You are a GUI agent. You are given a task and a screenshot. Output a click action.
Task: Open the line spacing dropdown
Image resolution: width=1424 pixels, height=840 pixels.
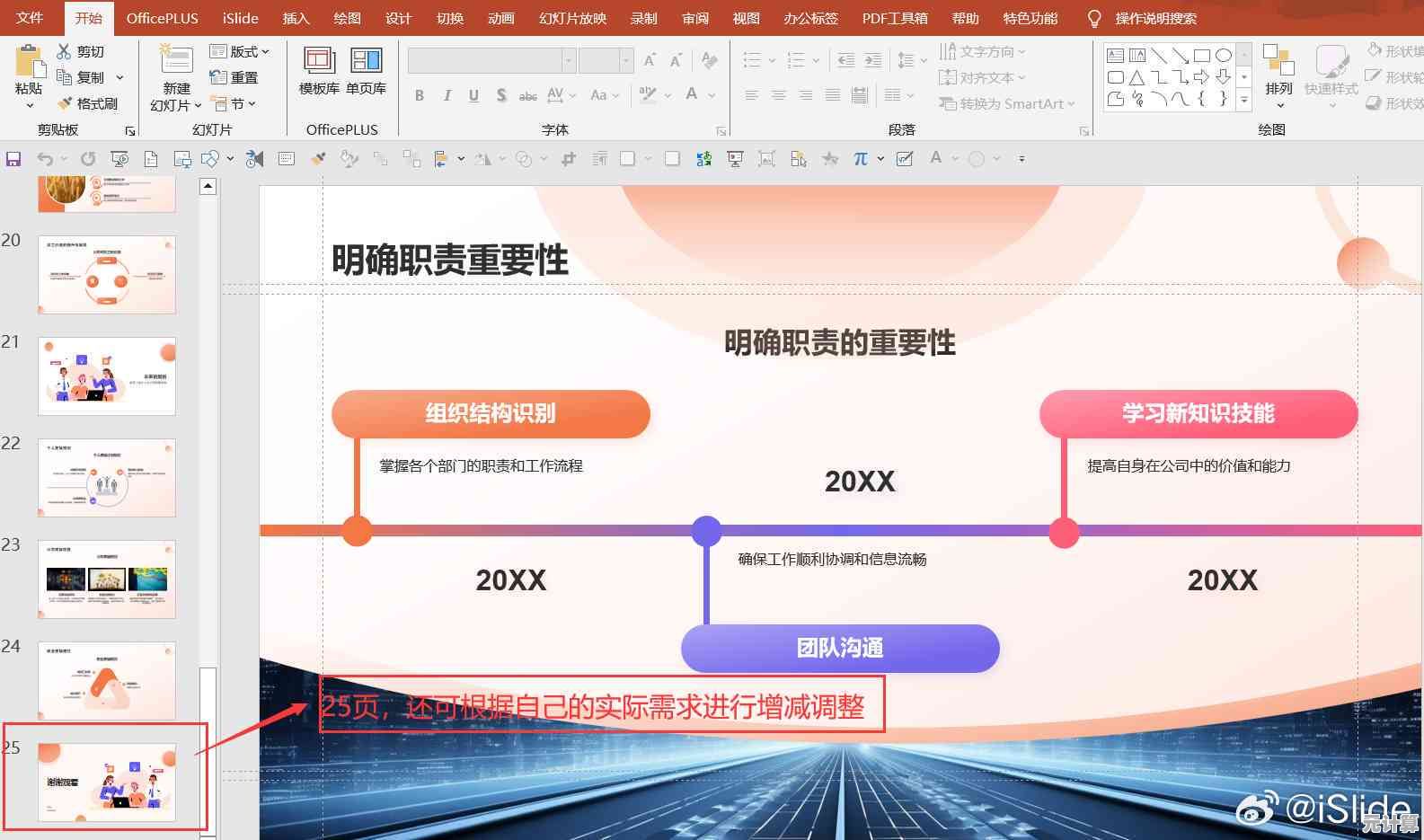coord(912,60)
